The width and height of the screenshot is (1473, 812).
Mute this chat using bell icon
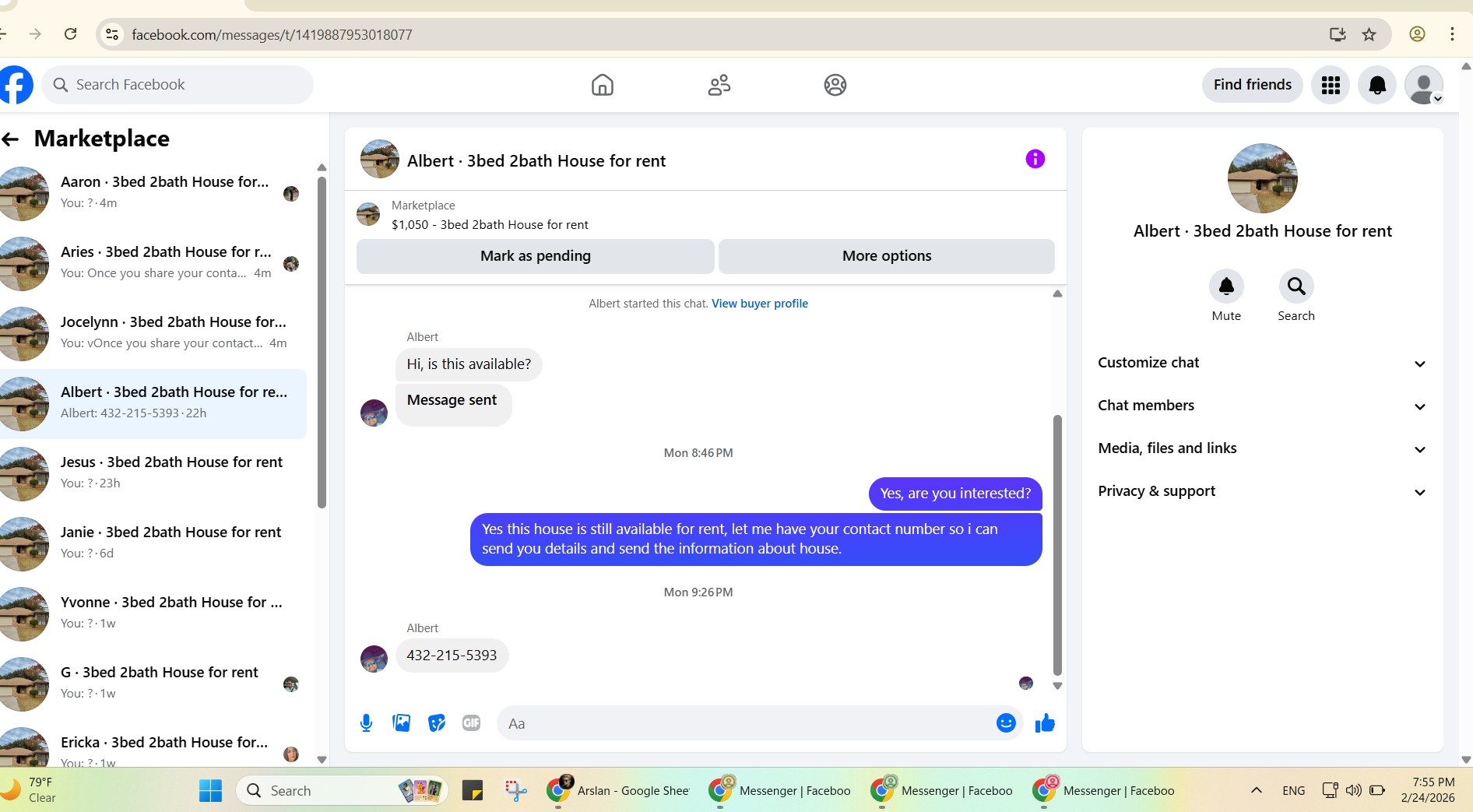1226,286
